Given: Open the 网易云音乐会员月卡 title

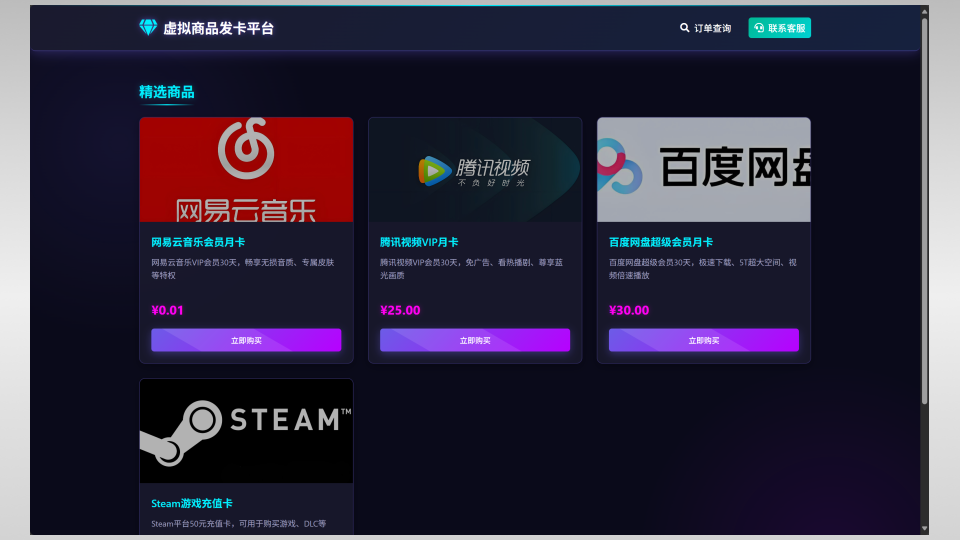Looking at the screenshot, I should [x=198, y=242].
